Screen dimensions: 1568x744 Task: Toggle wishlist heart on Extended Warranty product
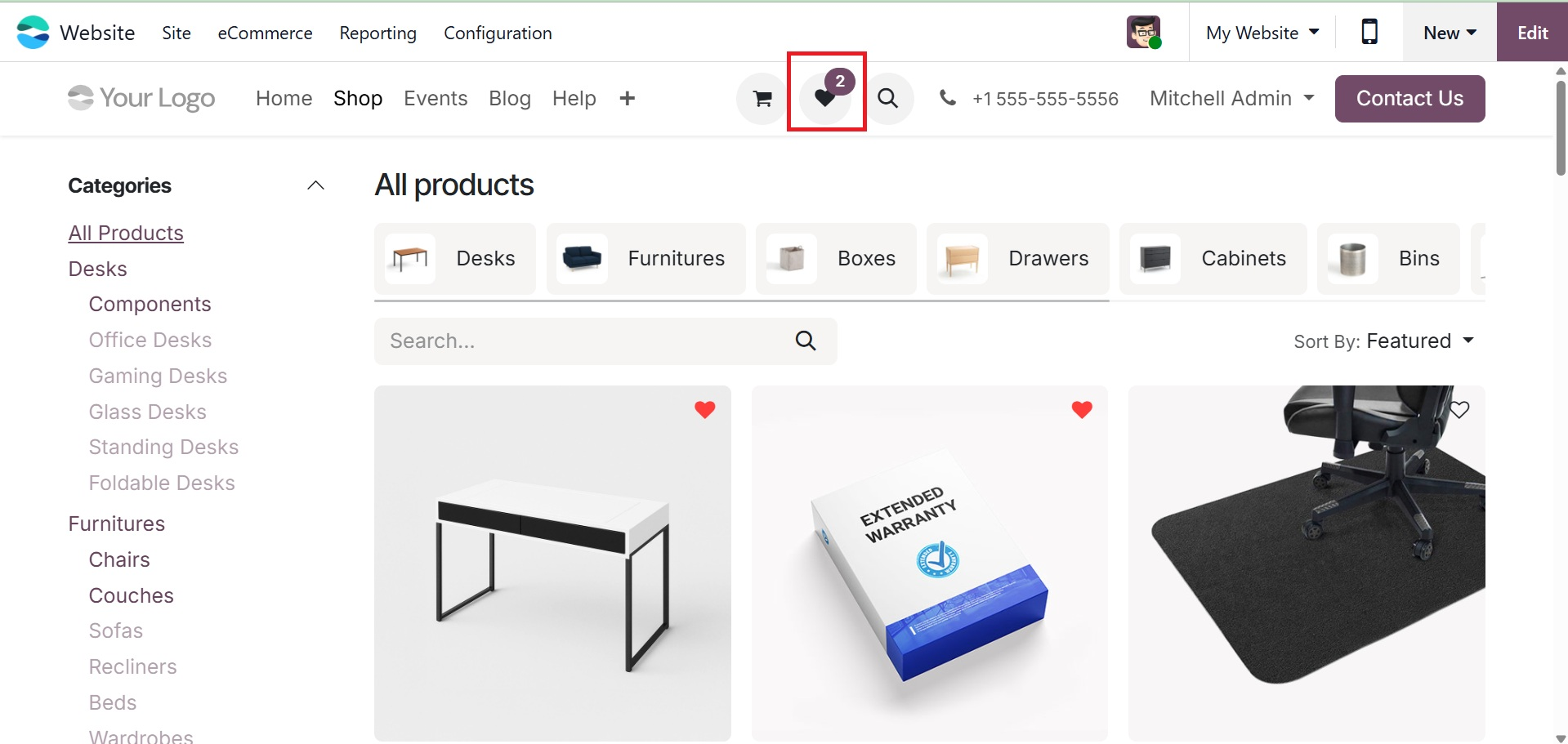[x=1082, y=409]
